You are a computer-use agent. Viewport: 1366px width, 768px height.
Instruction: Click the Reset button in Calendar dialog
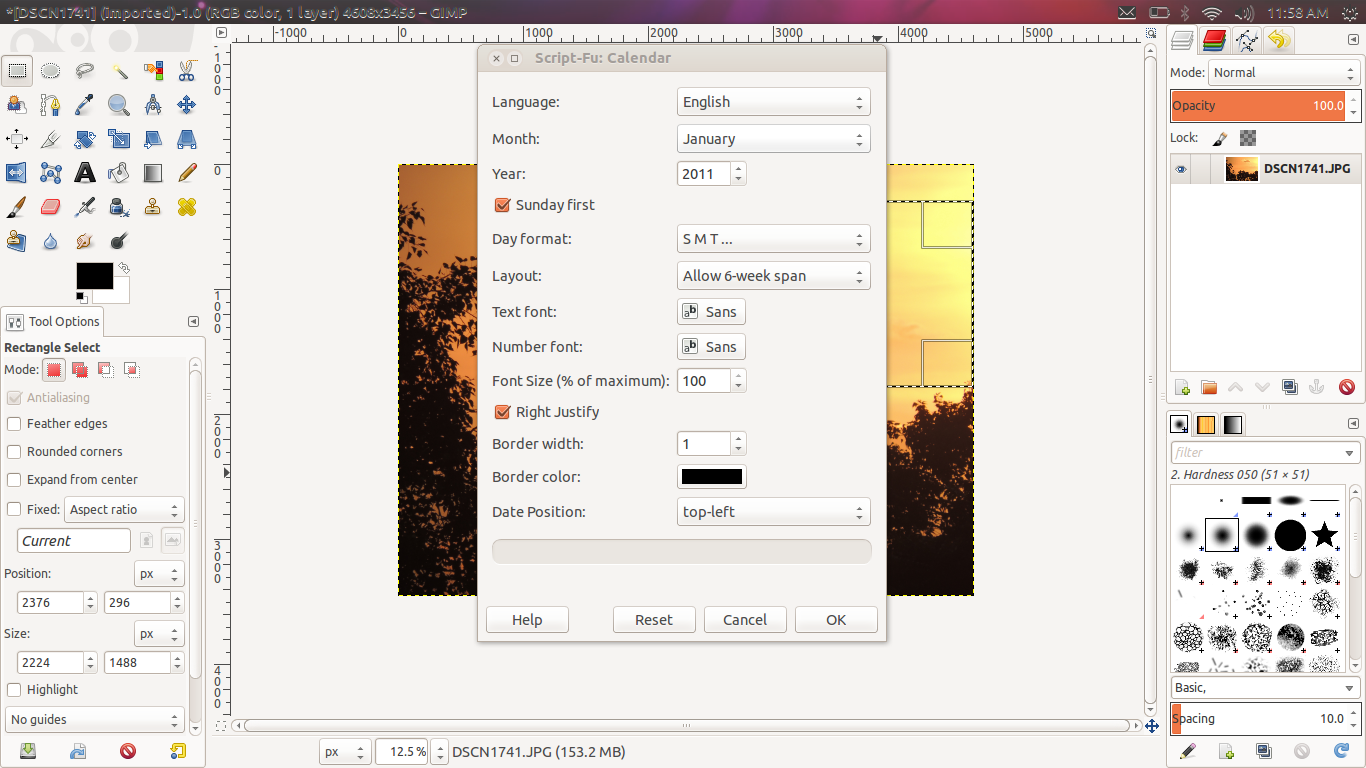point(654,620)
